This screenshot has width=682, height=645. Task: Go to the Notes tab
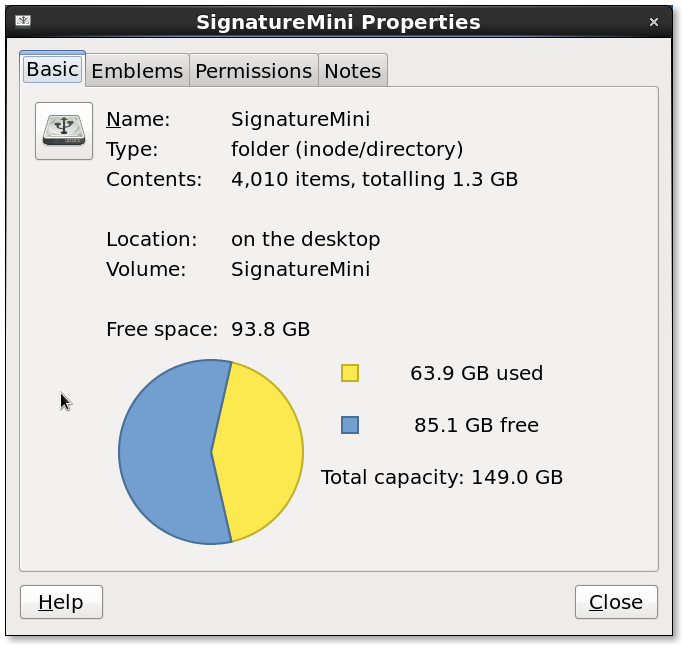(x=353, y=70)
